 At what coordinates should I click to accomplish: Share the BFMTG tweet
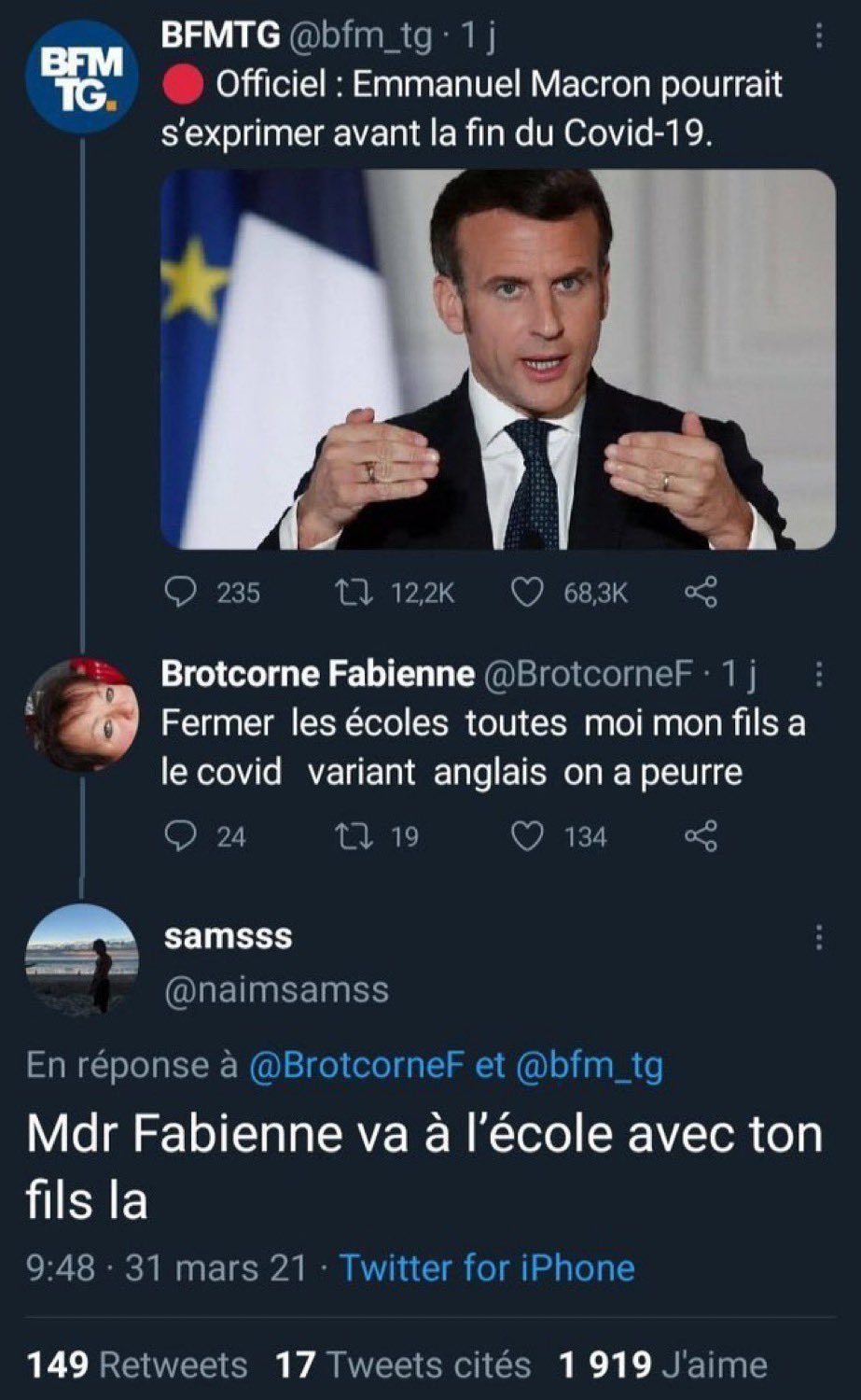point(701,592)
